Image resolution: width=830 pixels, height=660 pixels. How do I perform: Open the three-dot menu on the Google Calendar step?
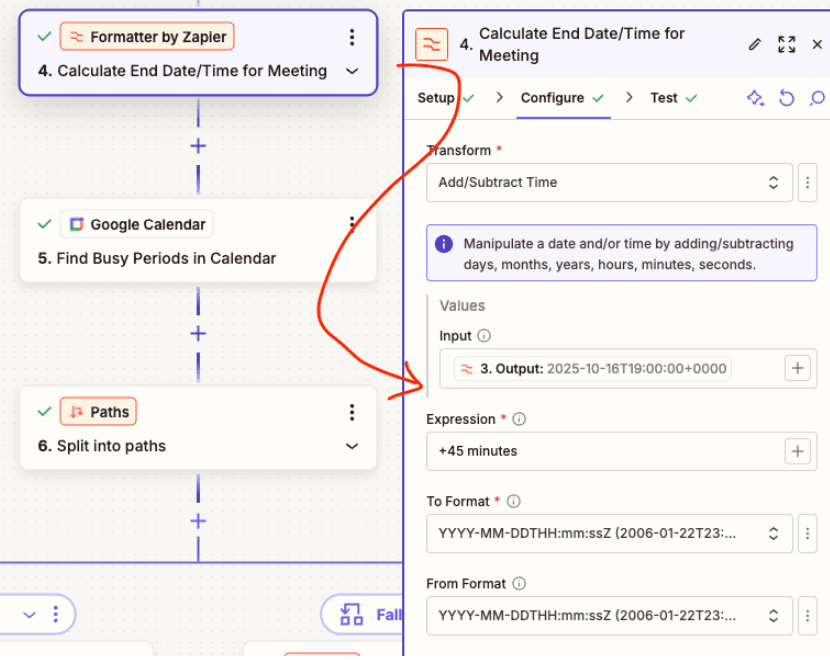(351, 222)
